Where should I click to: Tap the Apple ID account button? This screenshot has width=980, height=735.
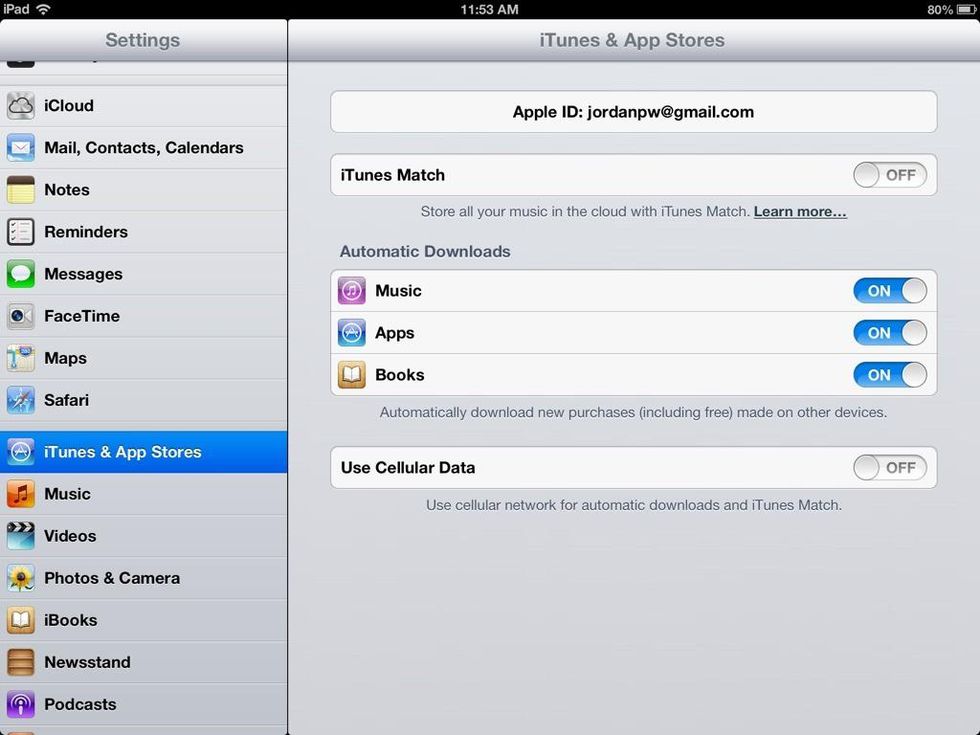633,112
